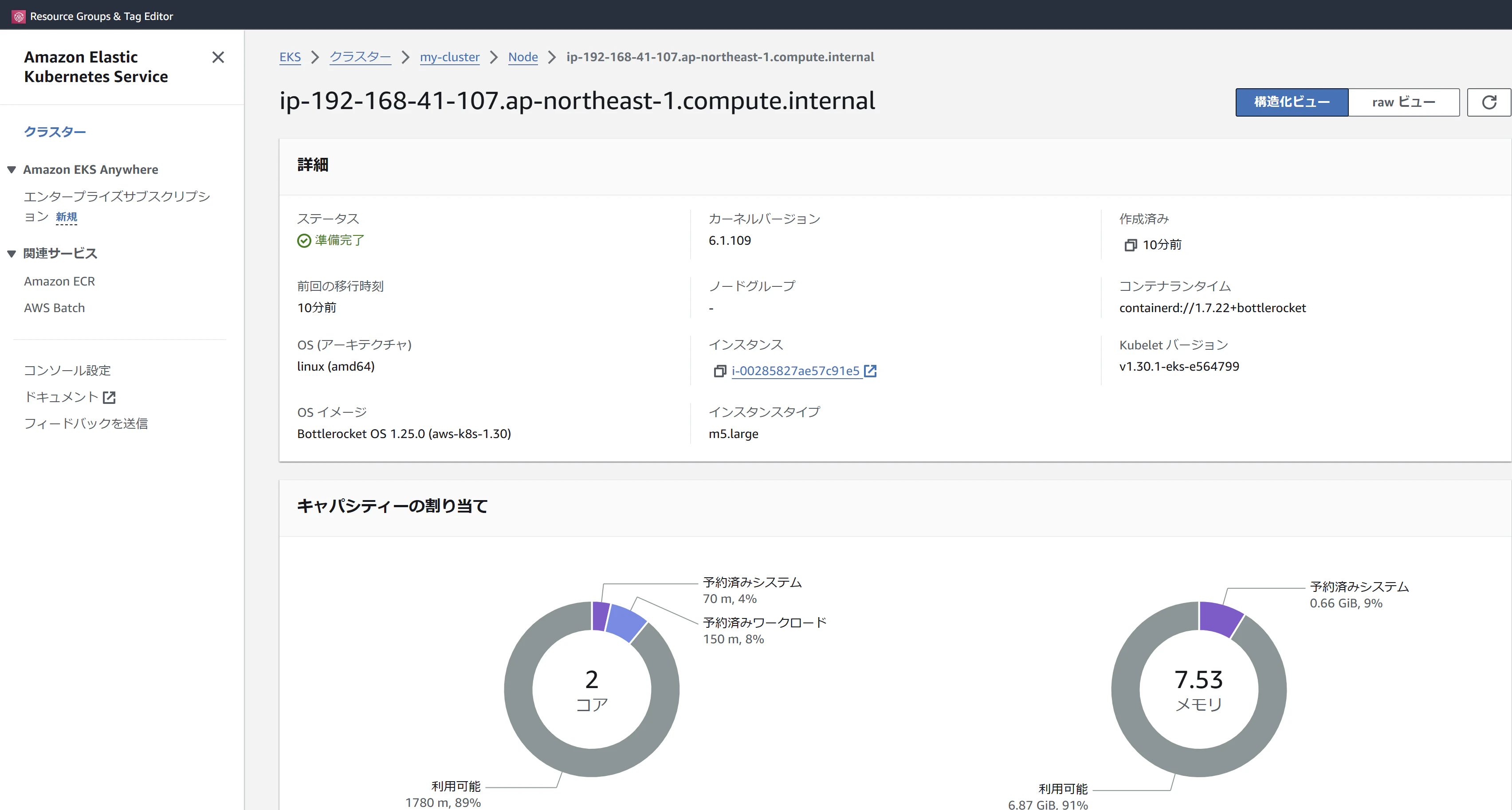Click the Resource Groups & Tag Editor icon
This screenshot has width=1512, height=810.
19,16
